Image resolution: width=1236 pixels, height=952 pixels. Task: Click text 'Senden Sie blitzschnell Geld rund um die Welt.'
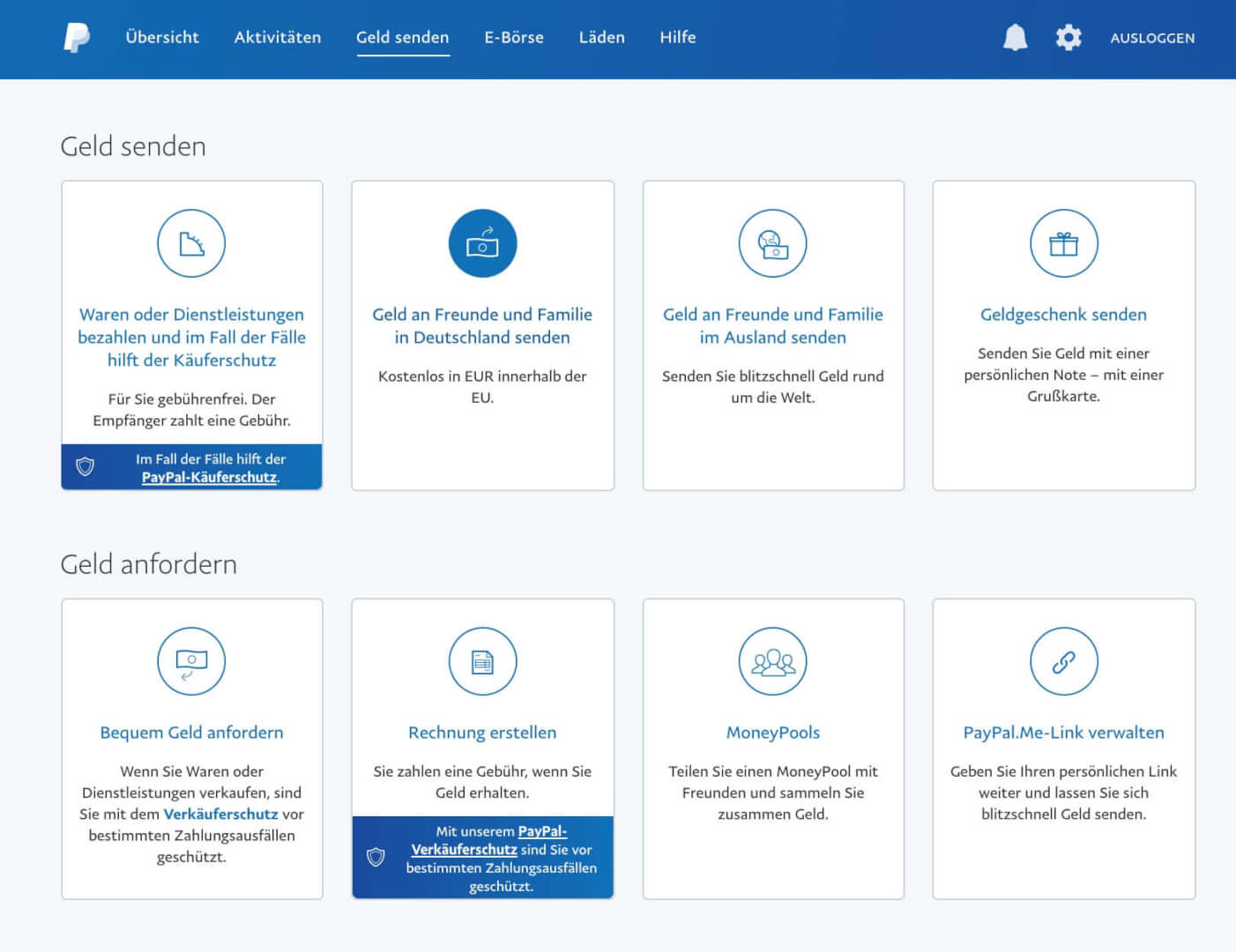click(773, 386)
